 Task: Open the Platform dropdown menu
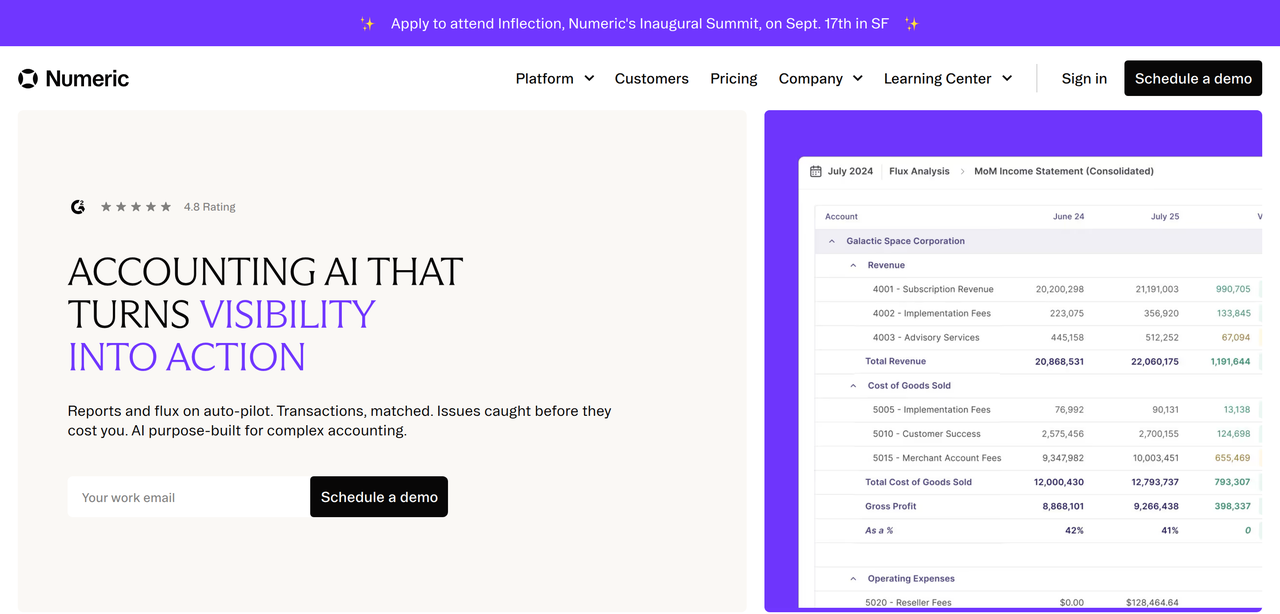555,78
